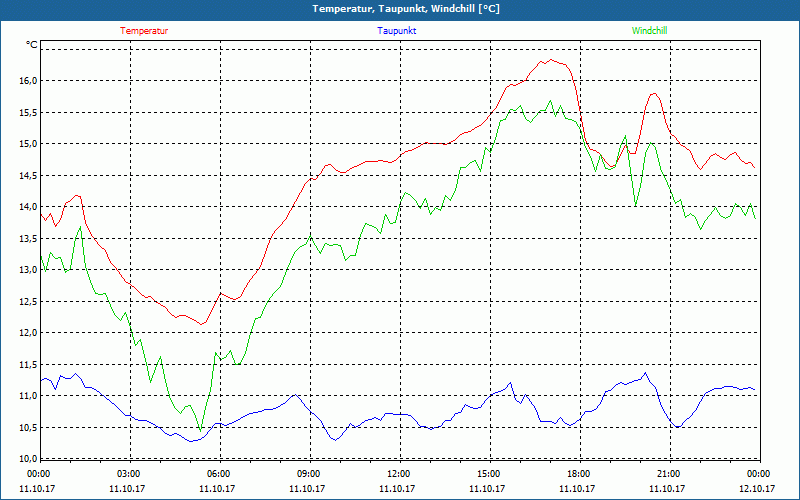Click the 06:00 time label
Screen dimensions: 800x500
[218, 474]
